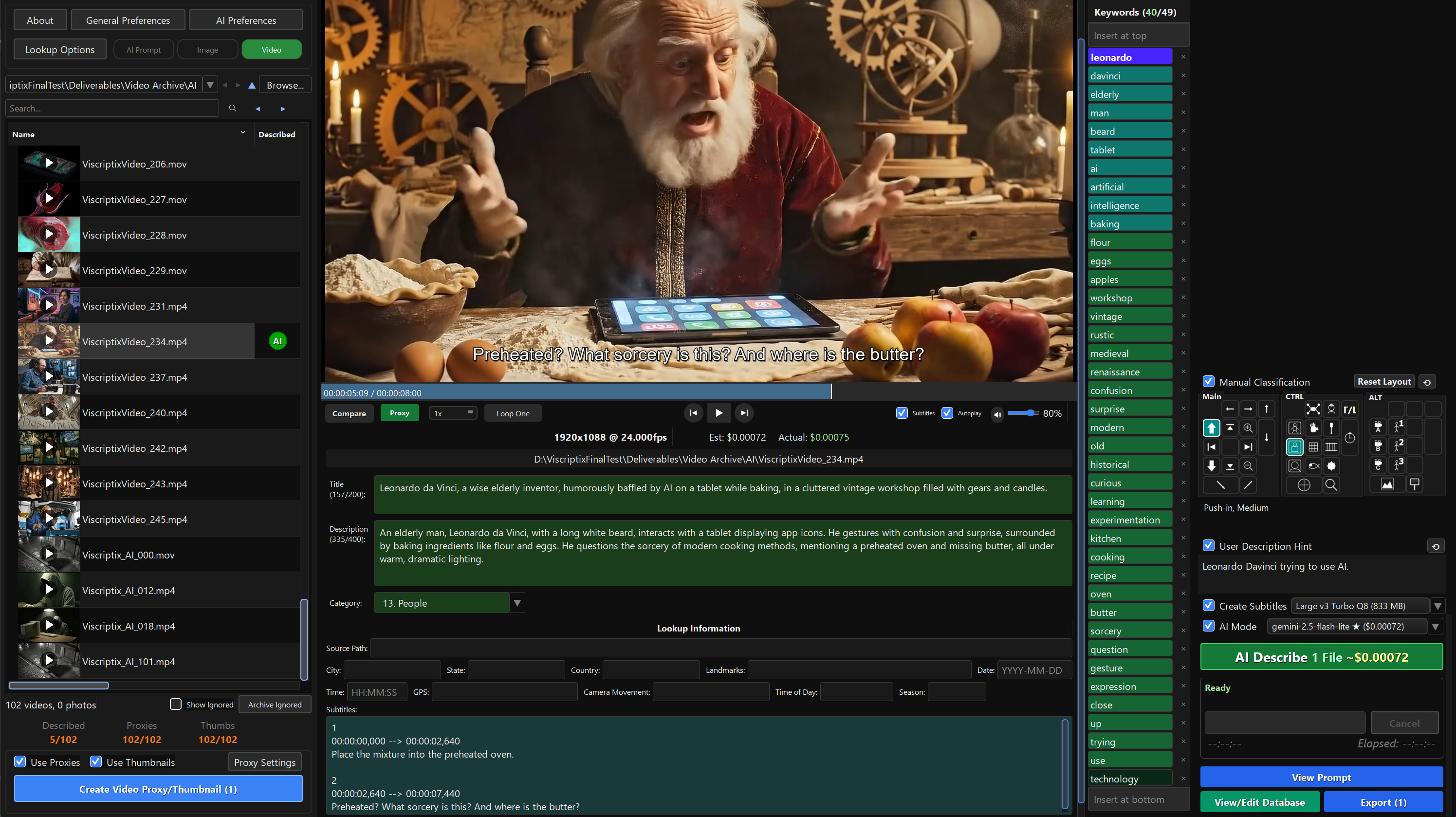
Task: Open the AI Preferences tab
Action: (x=246, y=20)
